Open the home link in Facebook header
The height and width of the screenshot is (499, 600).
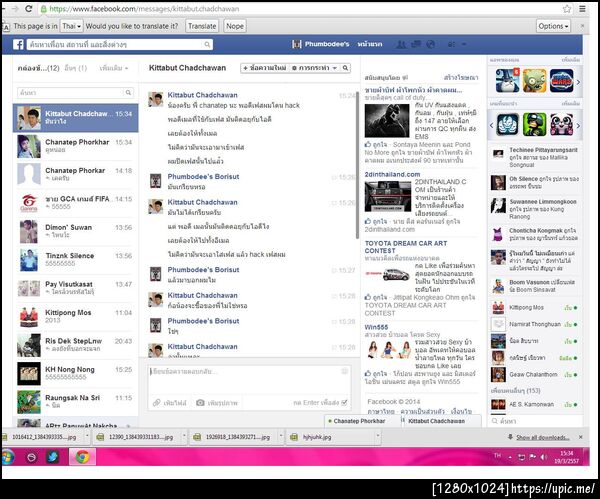coord(370,44)
